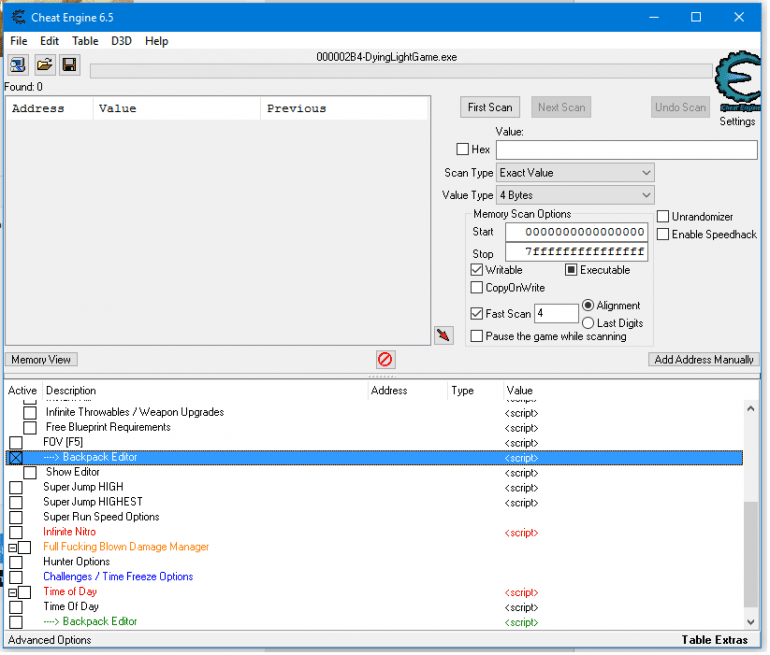Open the D3D menu

[x=121, y=41]
